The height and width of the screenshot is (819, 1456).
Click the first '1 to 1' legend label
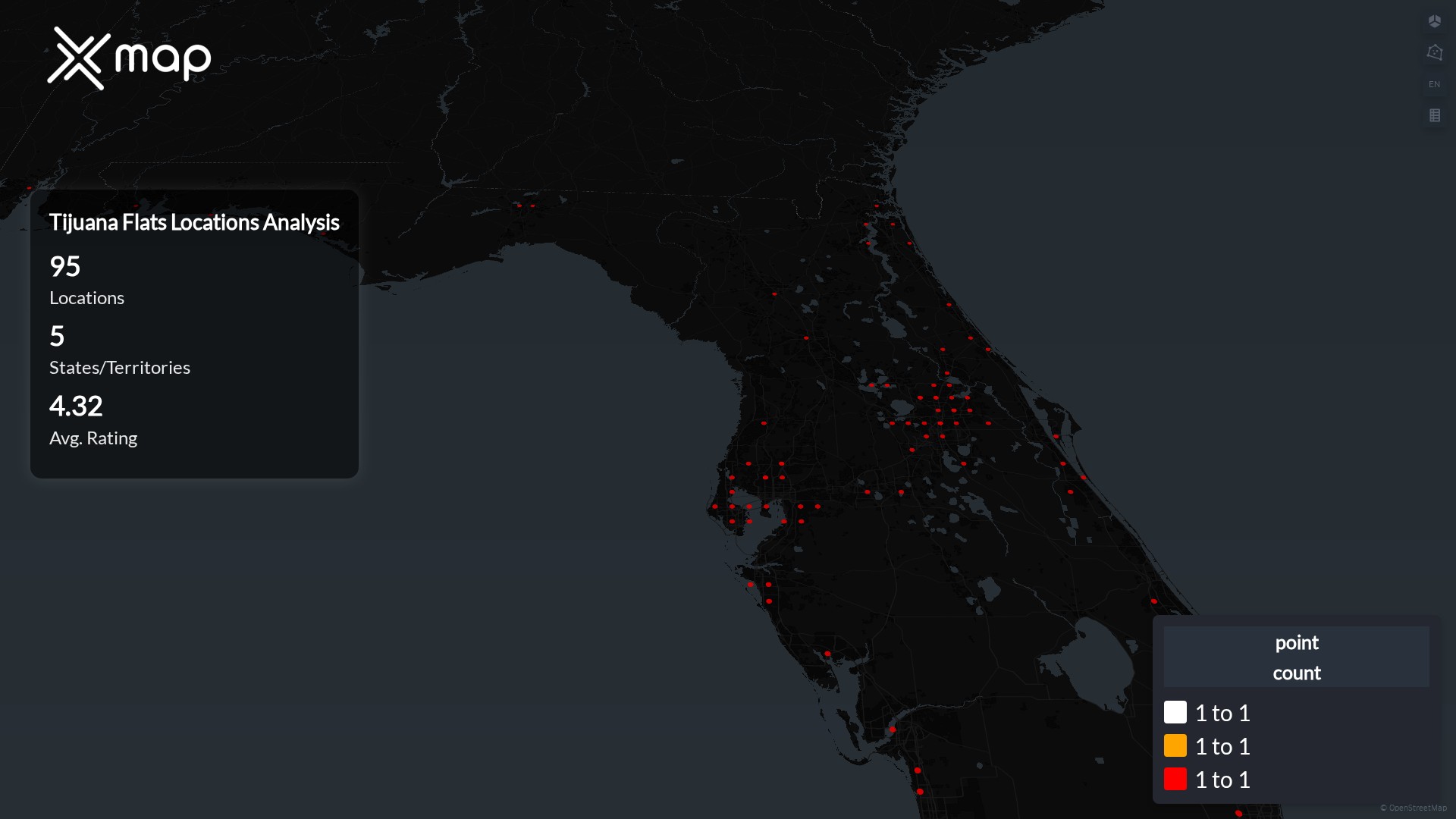click(1222, 713)
